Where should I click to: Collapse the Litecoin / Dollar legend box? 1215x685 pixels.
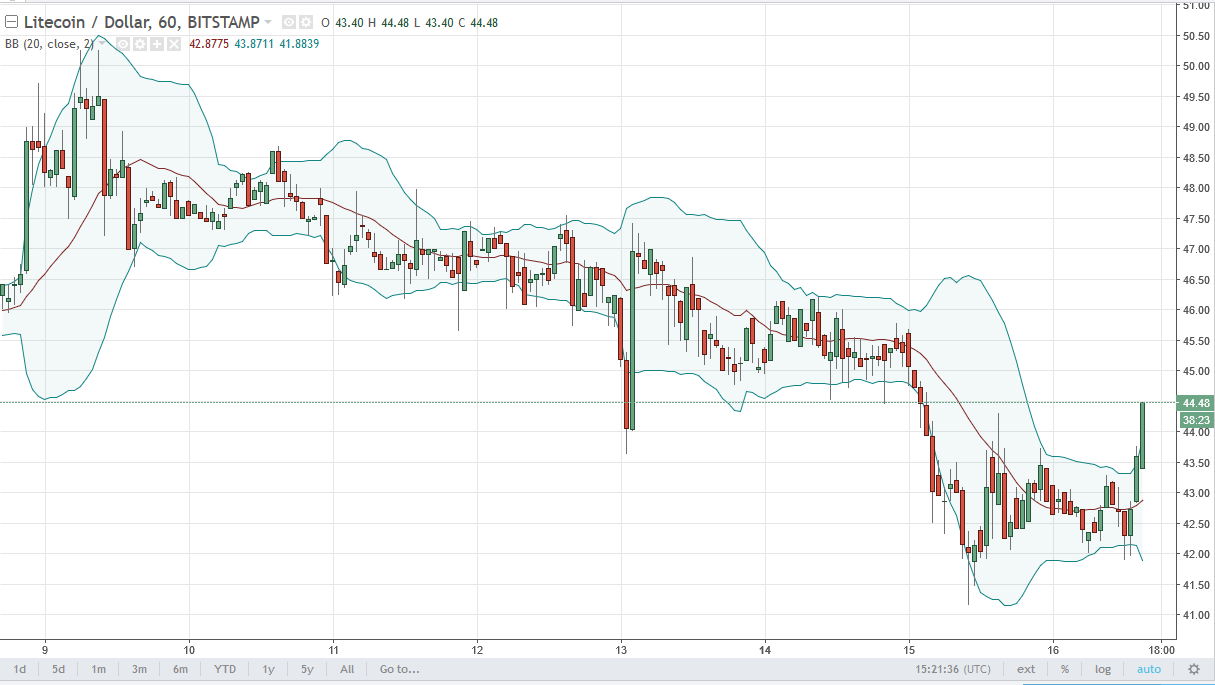point(11,22)
